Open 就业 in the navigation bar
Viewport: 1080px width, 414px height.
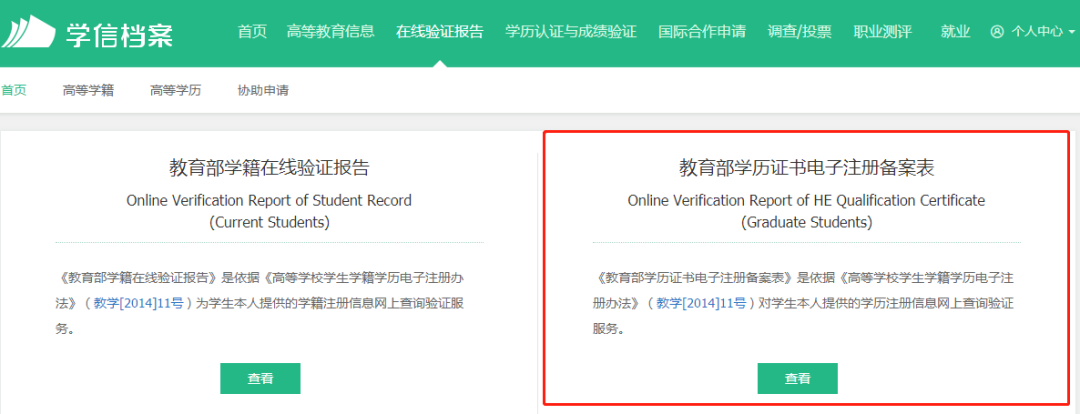pyautogui.click(x=955, y=32)
